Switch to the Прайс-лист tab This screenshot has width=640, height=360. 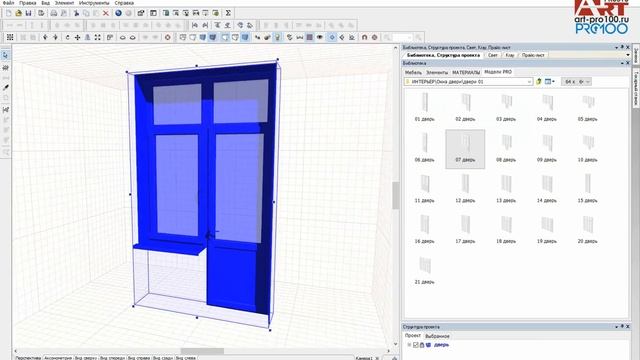(533, 55)
